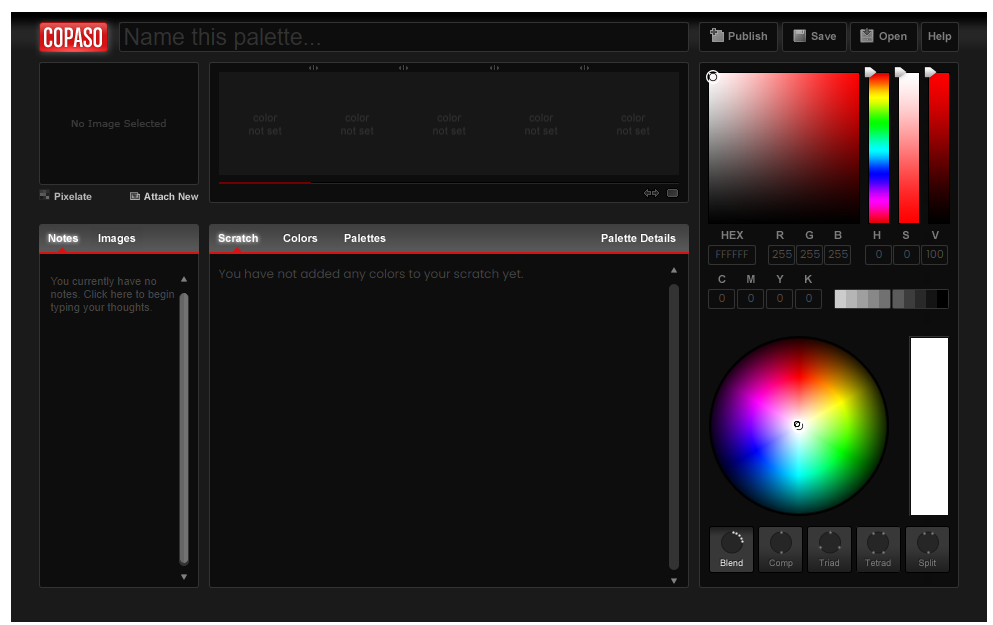Click the COPASO logo
The image size is (993, 625).
pos(73,37)
